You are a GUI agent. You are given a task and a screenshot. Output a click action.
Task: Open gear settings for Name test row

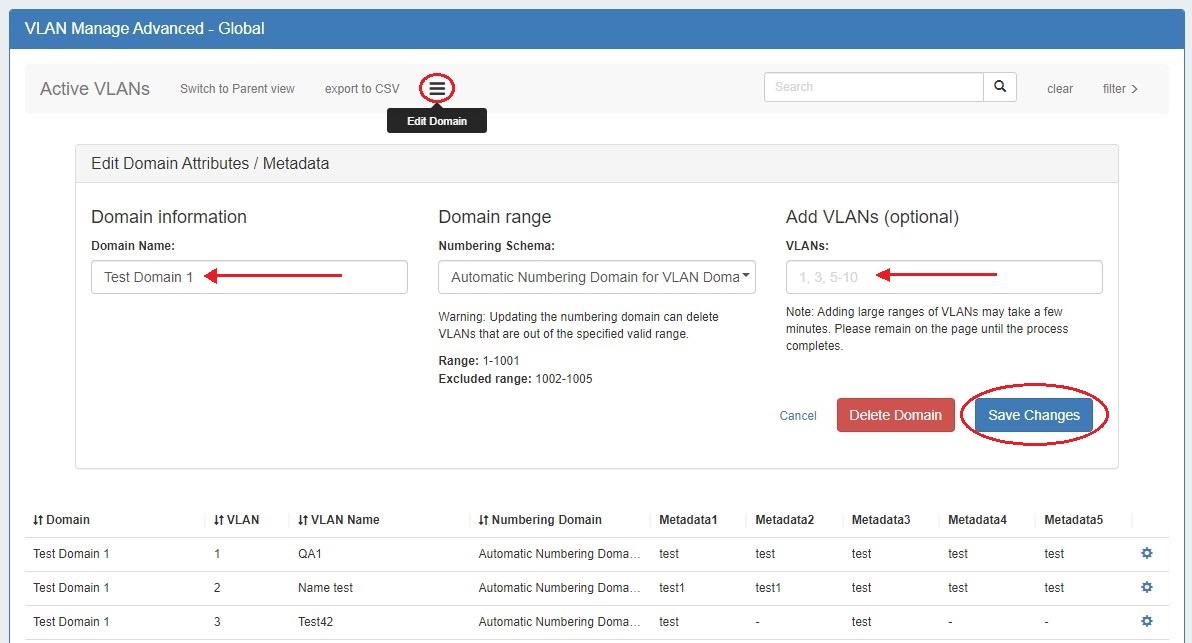coord(1147,587)
